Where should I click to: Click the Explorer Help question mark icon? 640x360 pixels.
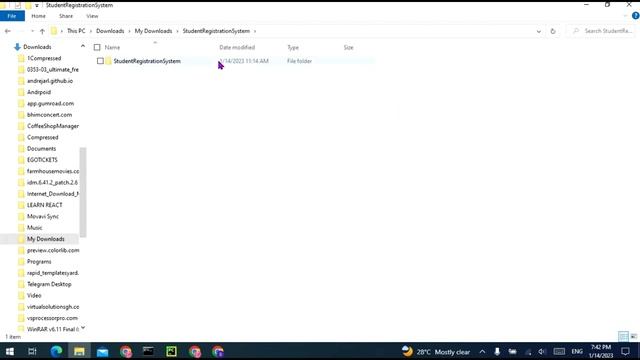coord(635,16)
